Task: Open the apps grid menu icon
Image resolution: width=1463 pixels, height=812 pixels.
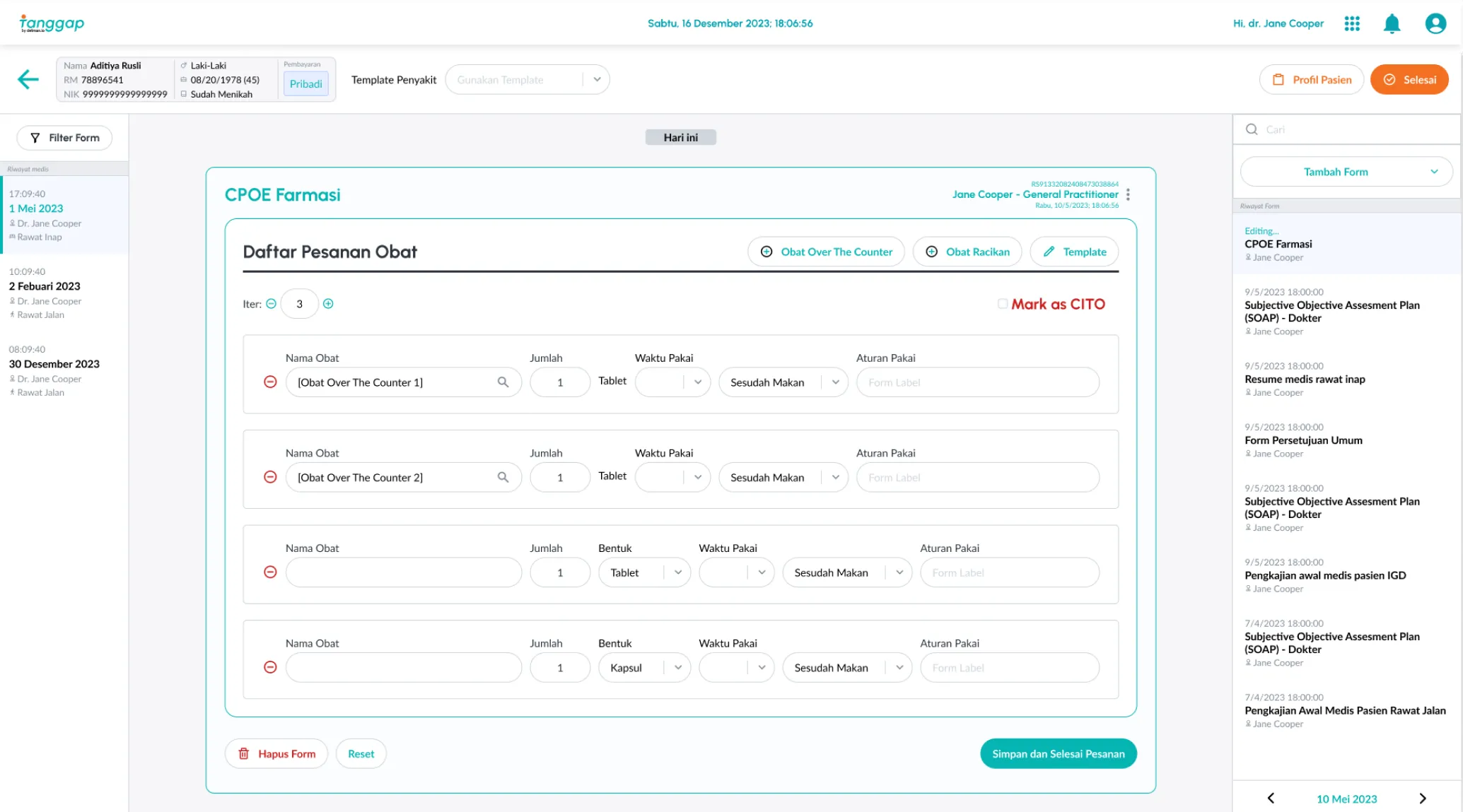Action: pyautogui.click(x=1352, y=23)
